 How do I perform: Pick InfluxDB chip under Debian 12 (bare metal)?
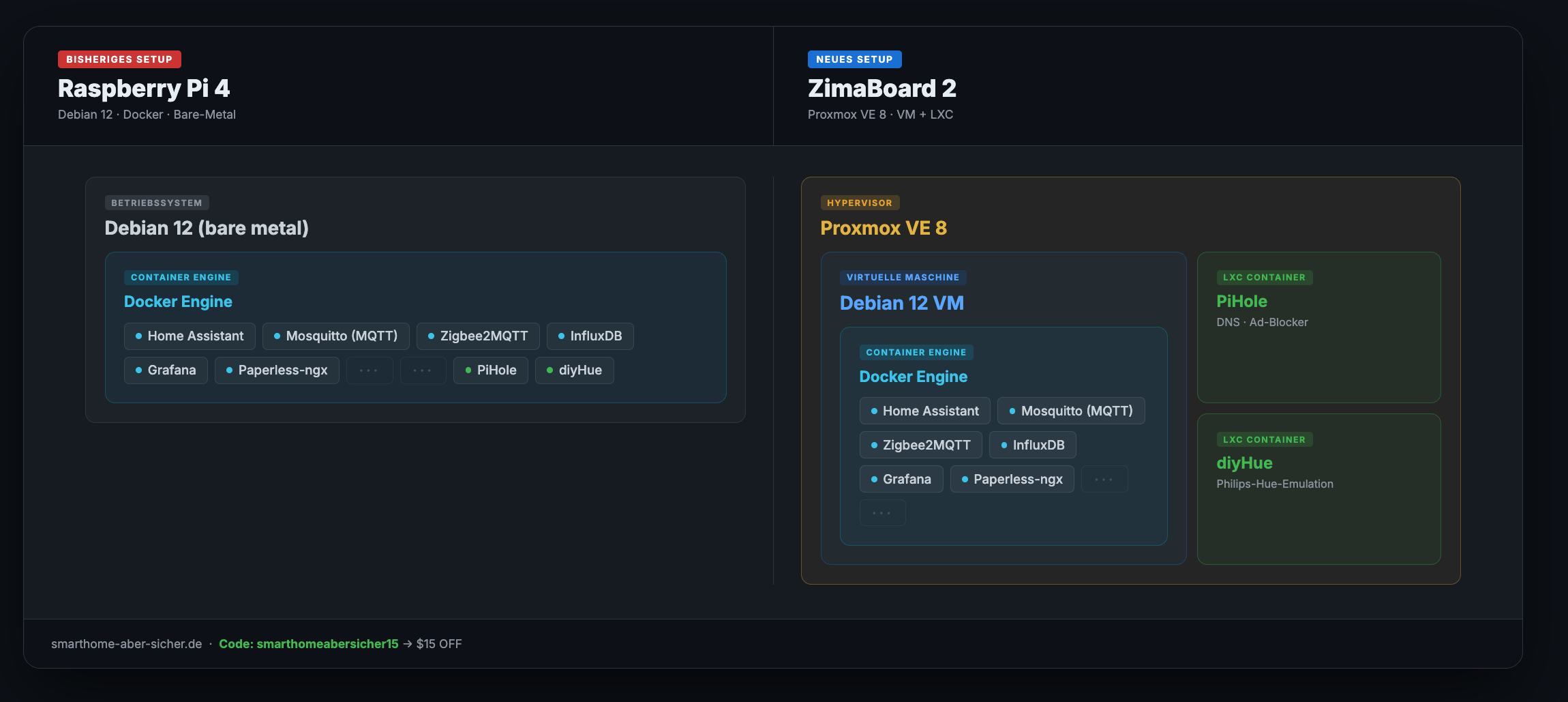(590, 336)
